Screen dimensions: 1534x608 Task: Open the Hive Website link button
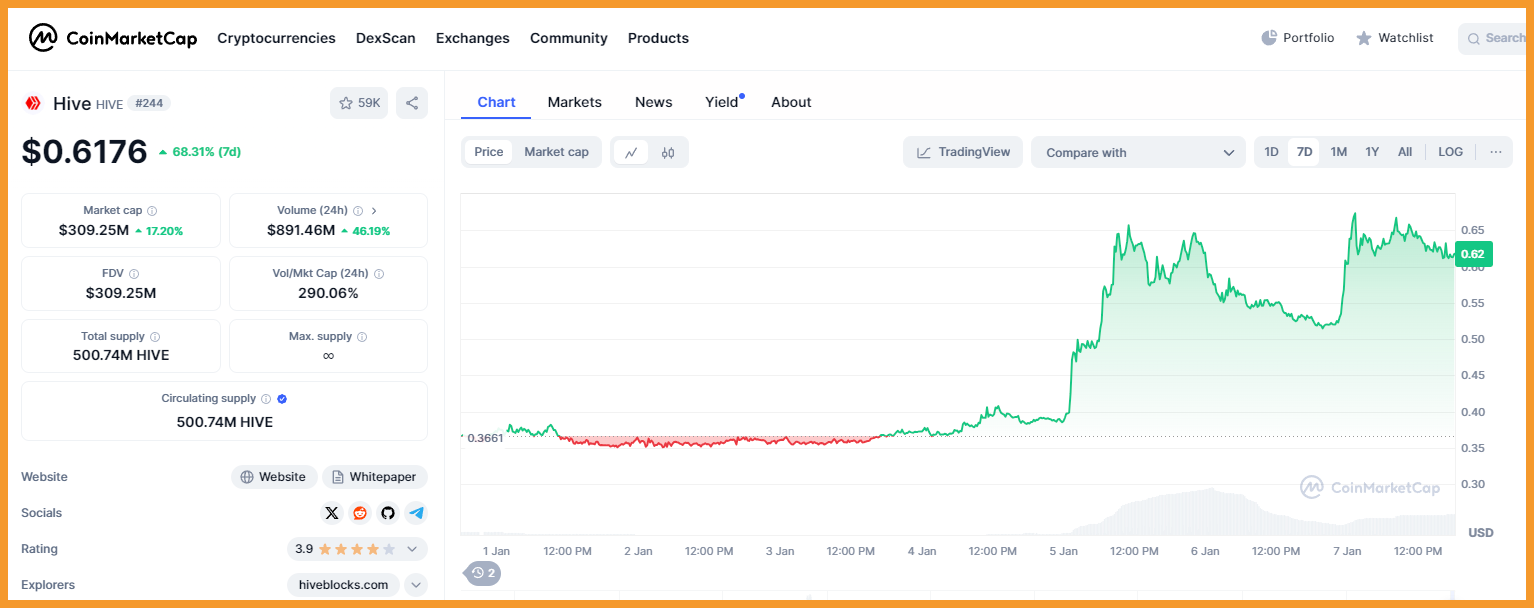pos(274,477)
